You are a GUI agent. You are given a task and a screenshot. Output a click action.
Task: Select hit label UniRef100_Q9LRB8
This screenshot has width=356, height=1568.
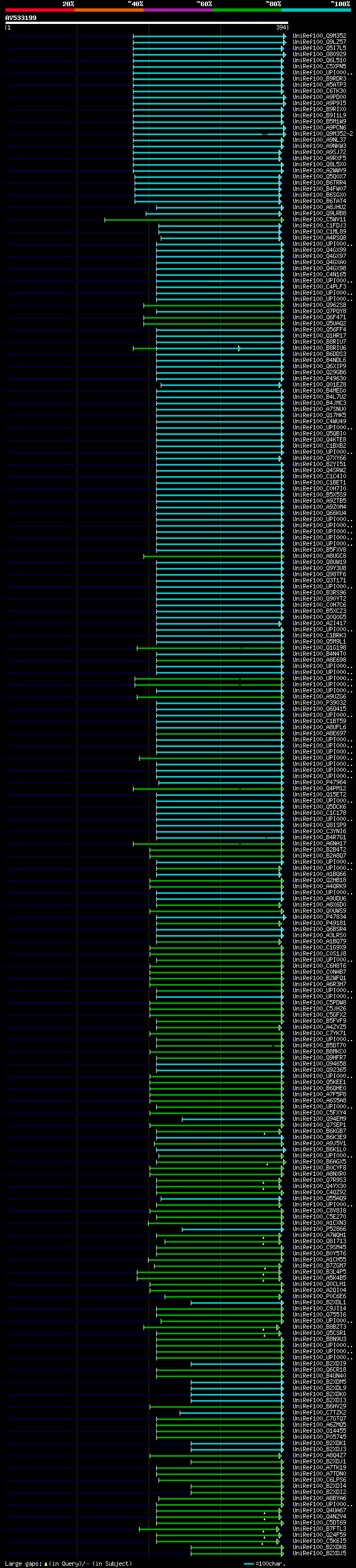tap(319, 213)
